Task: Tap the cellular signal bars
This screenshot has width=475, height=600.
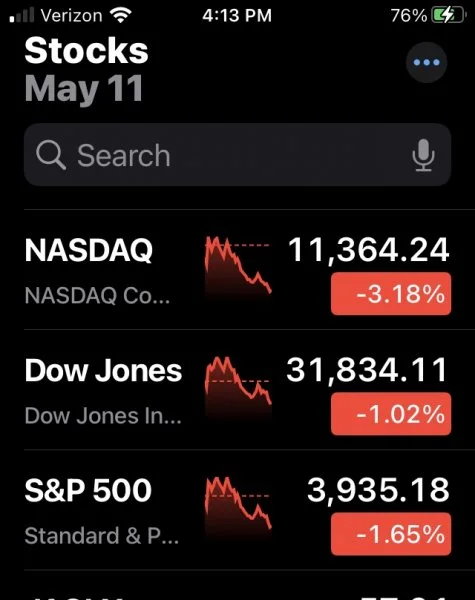Action: point(22,16)
